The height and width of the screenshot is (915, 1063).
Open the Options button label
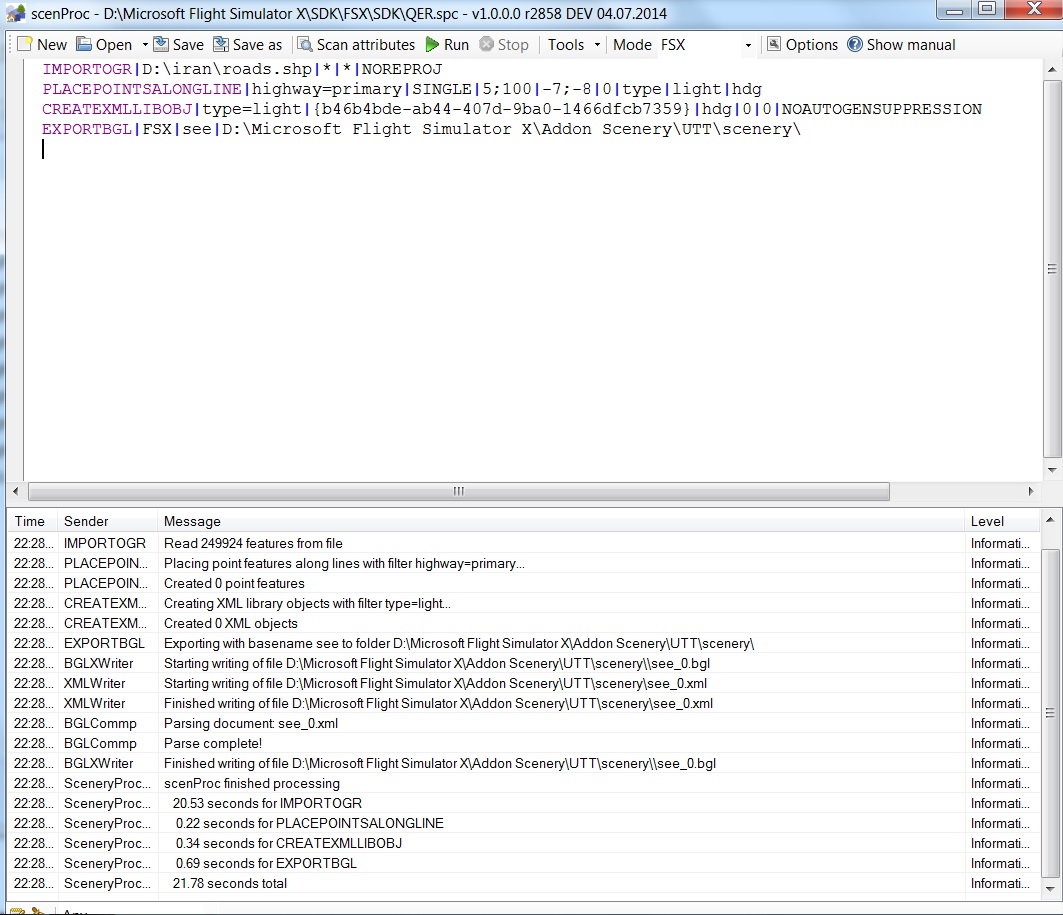(811, 45)
